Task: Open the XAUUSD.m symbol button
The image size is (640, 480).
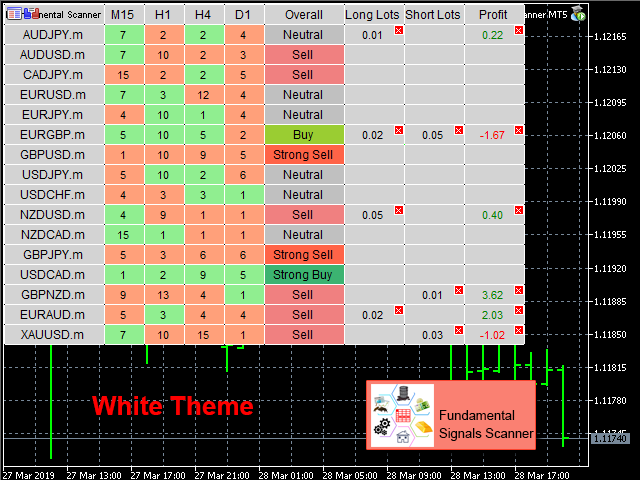Action: (54, 335)
